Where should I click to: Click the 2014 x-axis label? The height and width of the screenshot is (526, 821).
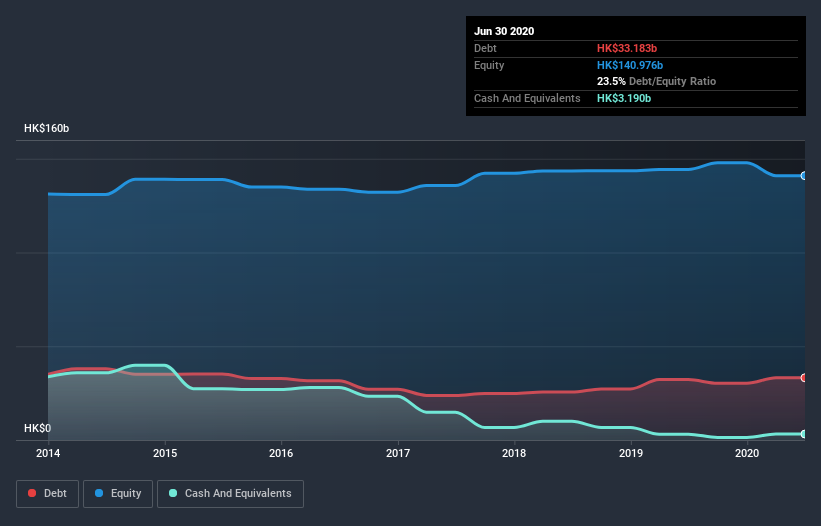click(48, 453)
